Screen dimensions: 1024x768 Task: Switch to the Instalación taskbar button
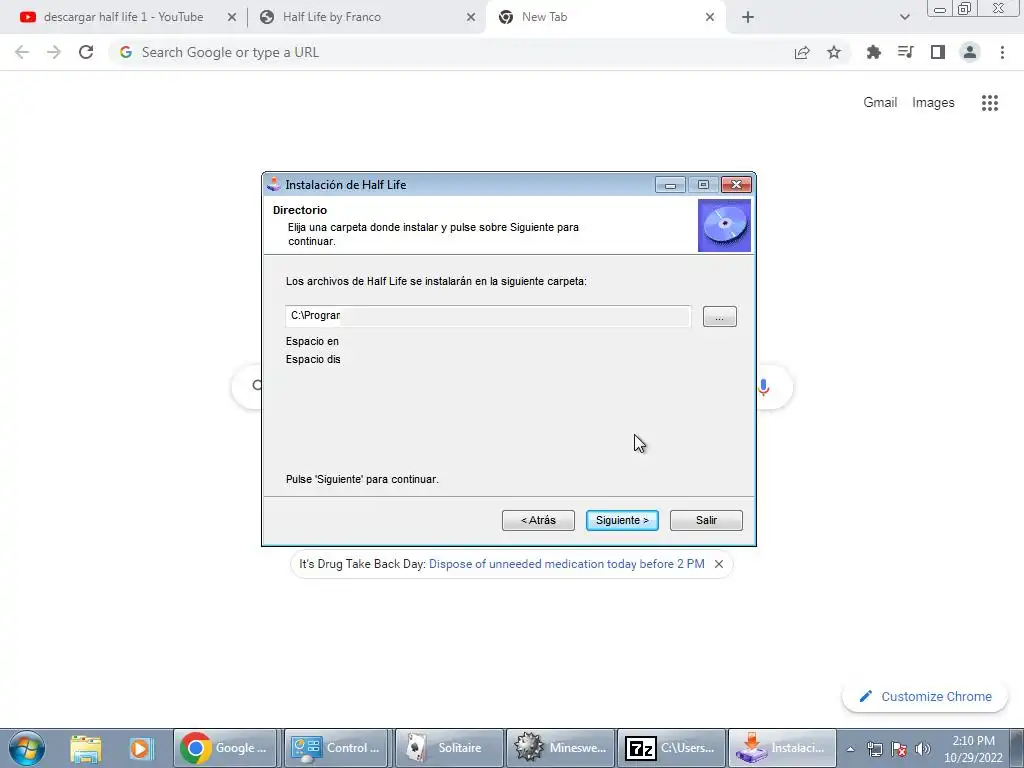click(780, 748)
